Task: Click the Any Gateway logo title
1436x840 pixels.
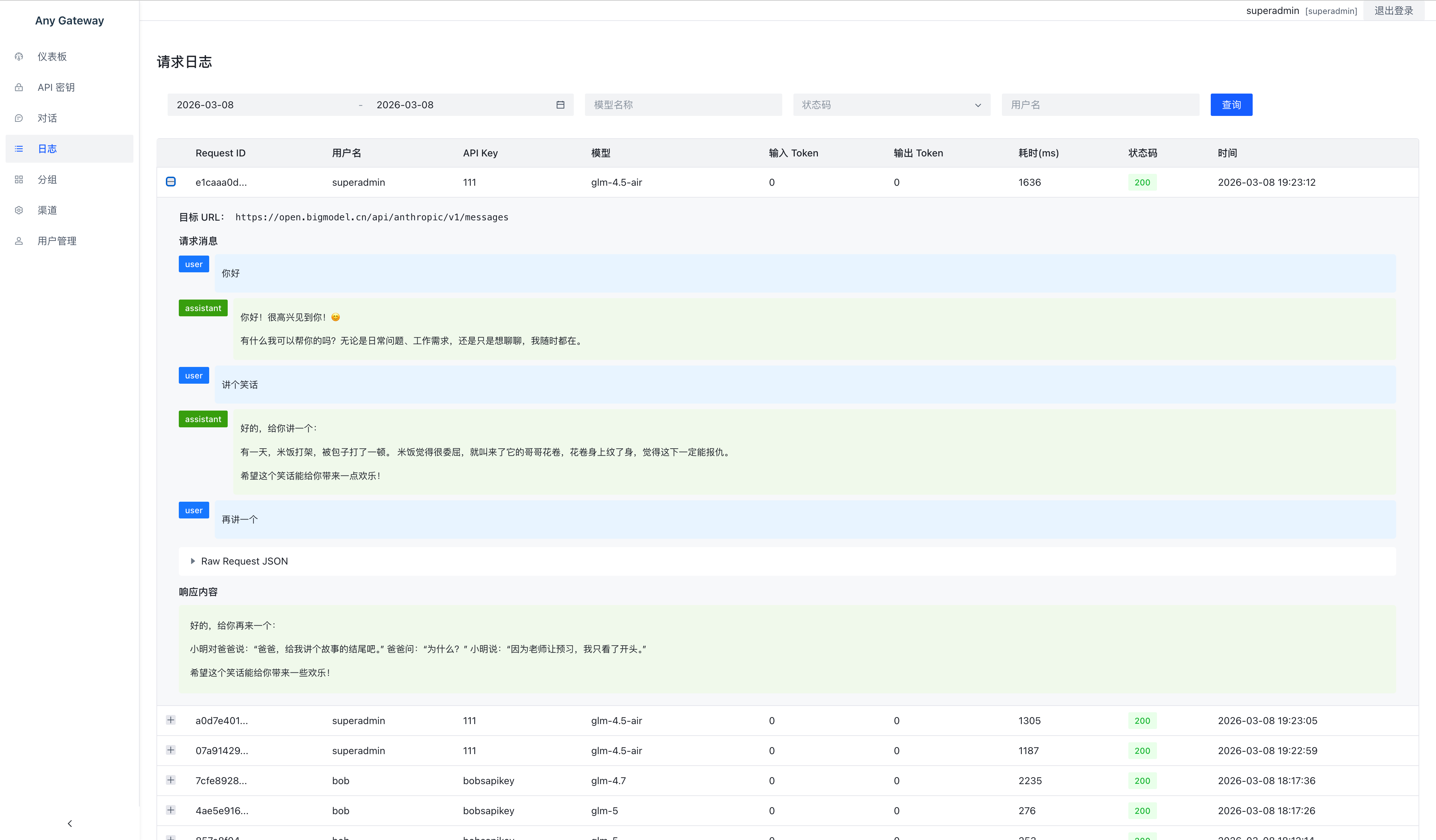Action: (x=69, y=21)
